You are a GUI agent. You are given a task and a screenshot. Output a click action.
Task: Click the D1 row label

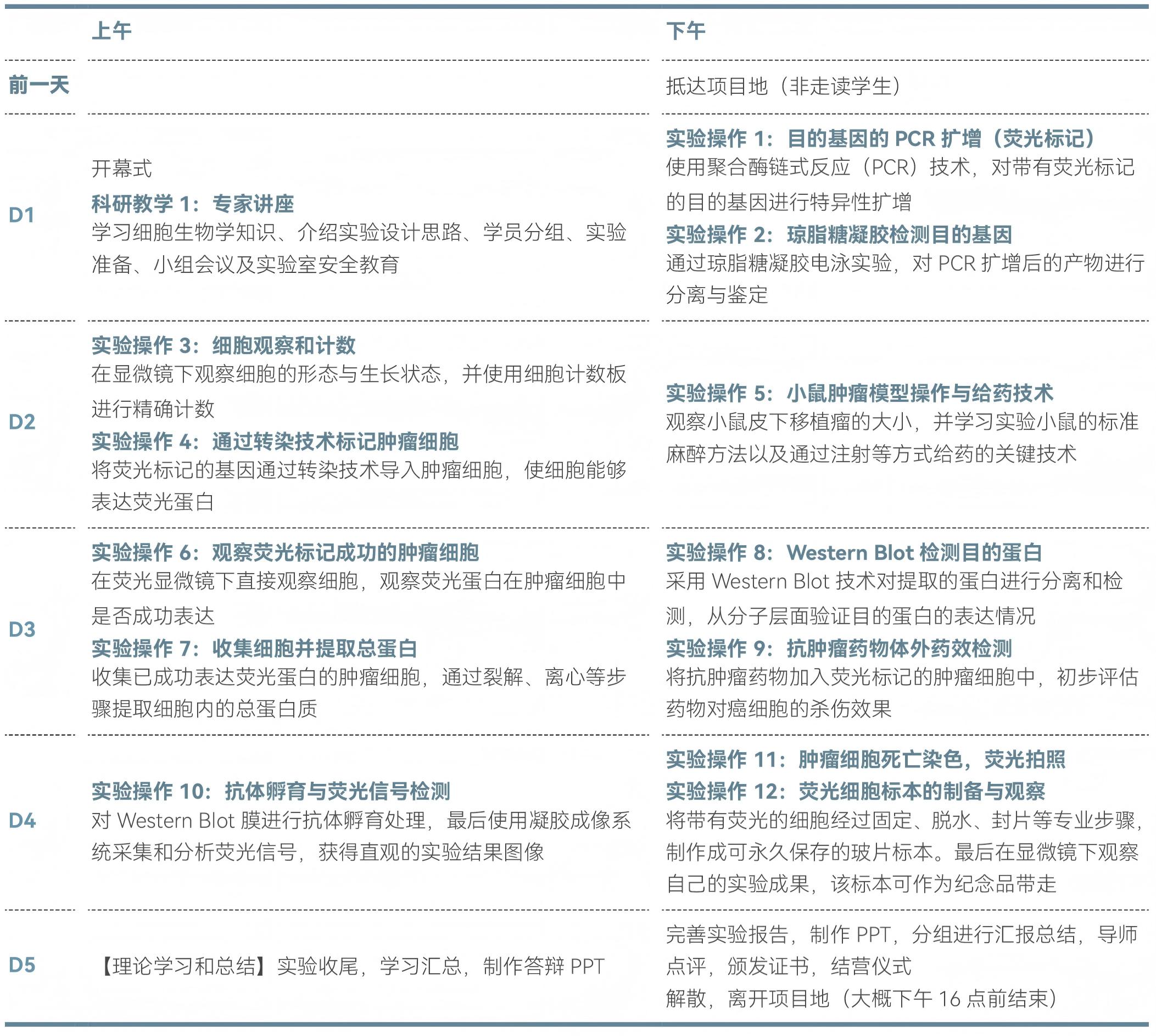click(x=21, y=215)
